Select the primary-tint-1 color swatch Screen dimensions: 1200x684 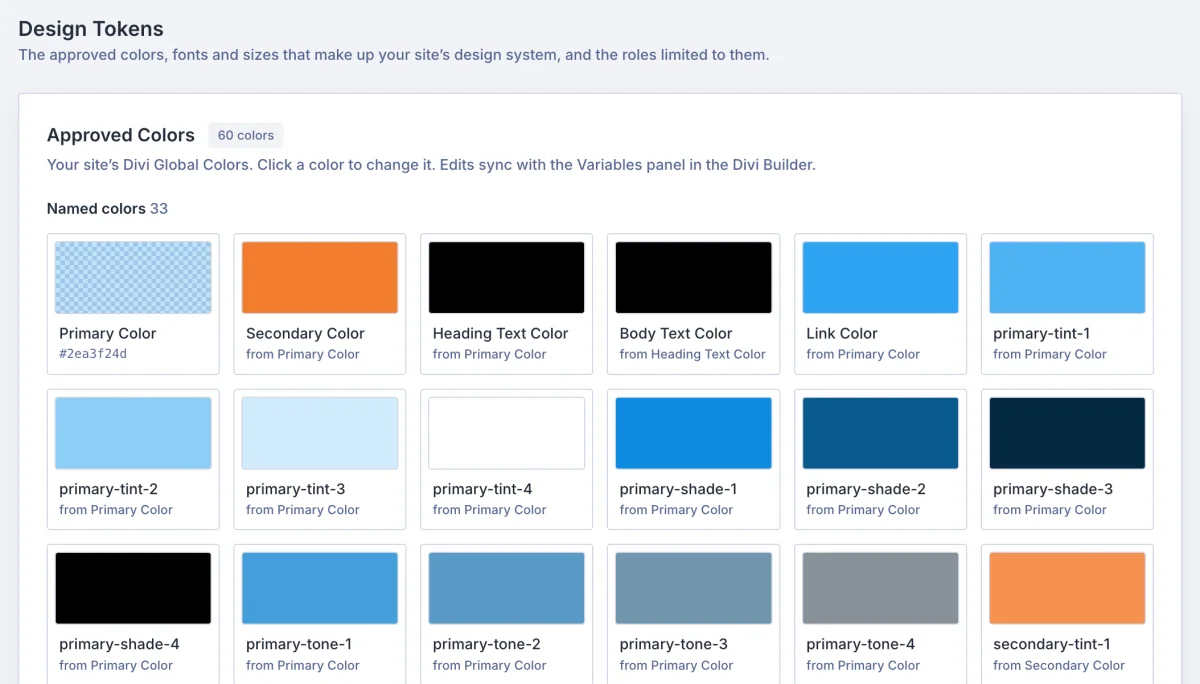point(1067,278)
